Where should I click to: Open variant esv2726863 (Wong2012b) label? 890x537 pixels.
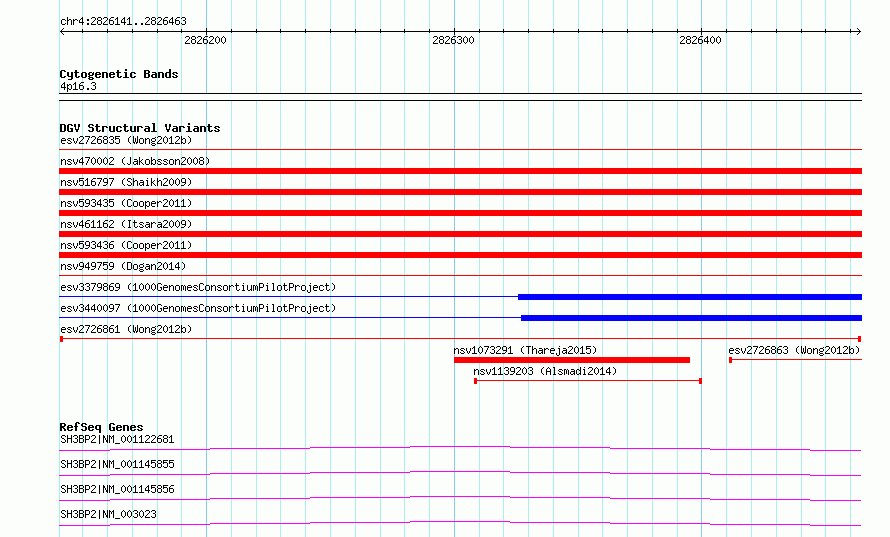(x=795, y=350)
